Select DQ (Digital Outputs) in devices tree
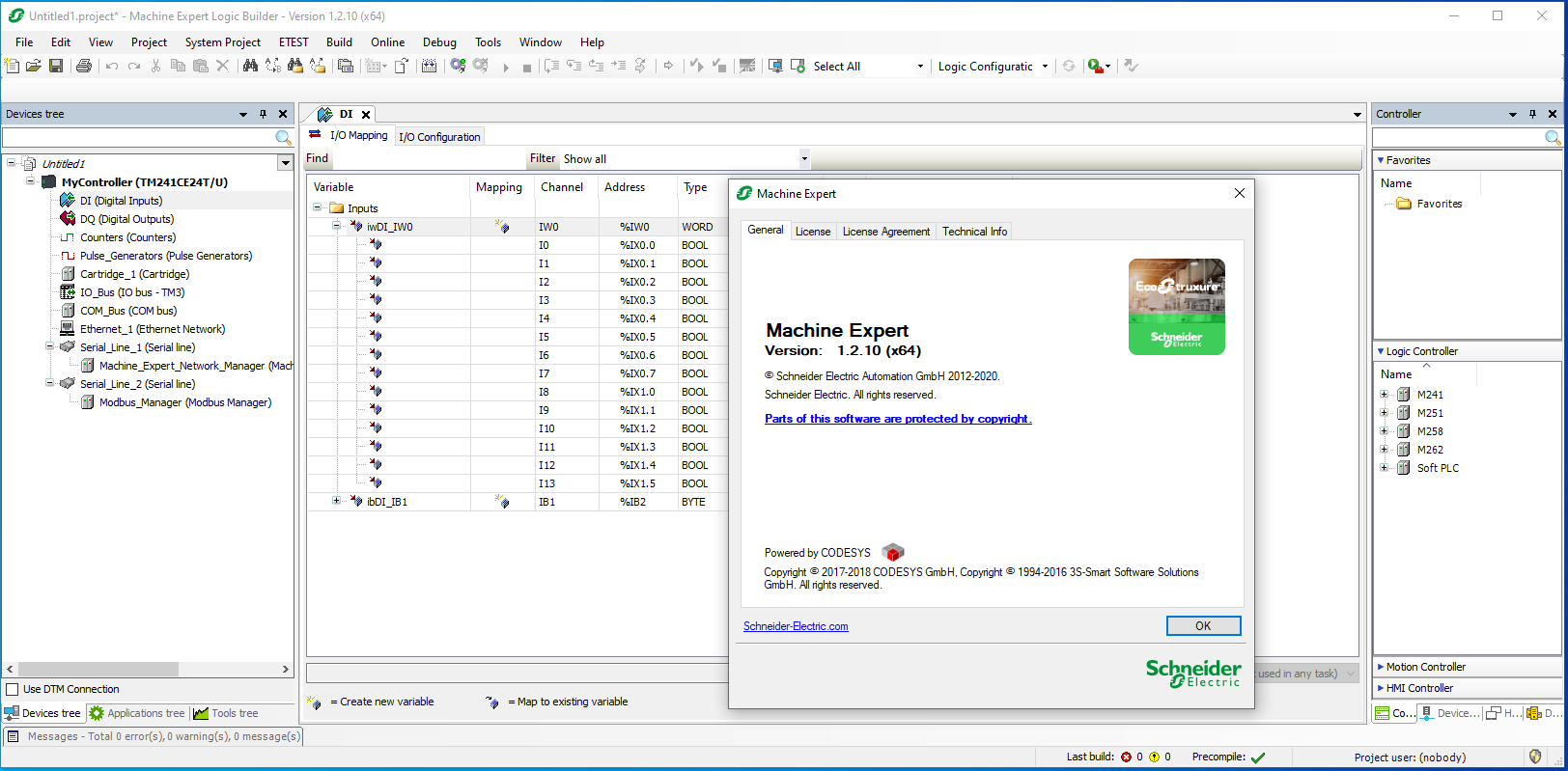The width and height of the screenshot is (1568, 771). pos(126,219)
